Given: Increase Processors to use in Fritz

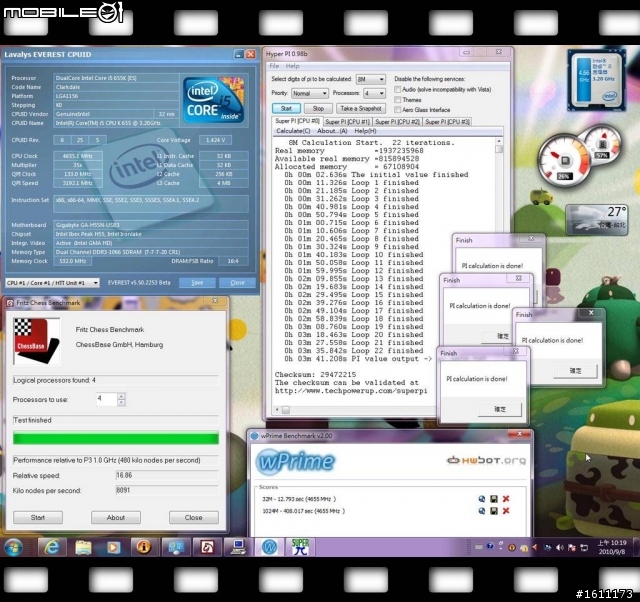Looking at the screenshot, I should tap(121, 396).
